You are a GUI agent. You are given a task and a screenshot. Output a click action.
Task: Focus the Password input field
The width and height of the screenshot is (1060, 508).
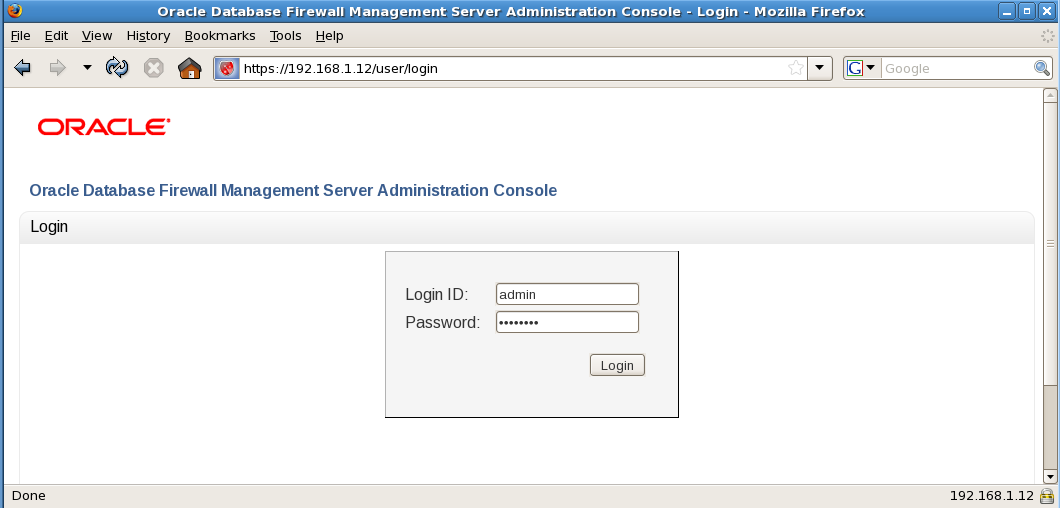click(567, 322)
